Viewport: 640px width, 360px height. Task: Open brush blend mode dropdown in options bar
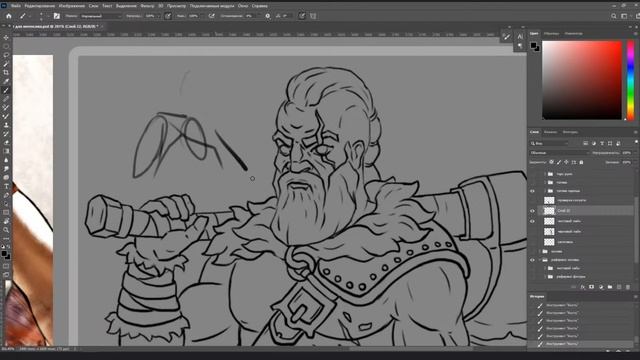tap(100, 16)
